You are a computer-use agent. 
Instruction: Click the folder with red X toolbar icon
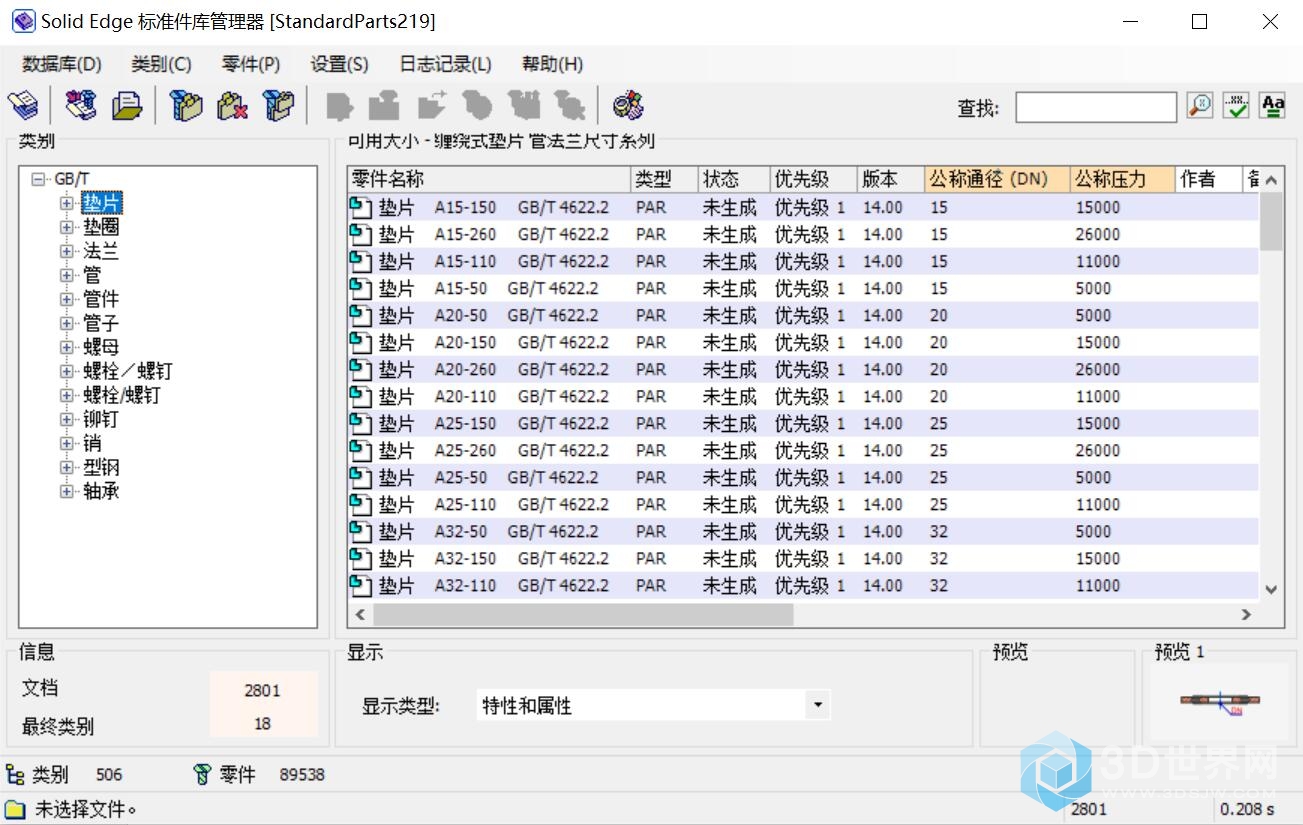point(232,104)
